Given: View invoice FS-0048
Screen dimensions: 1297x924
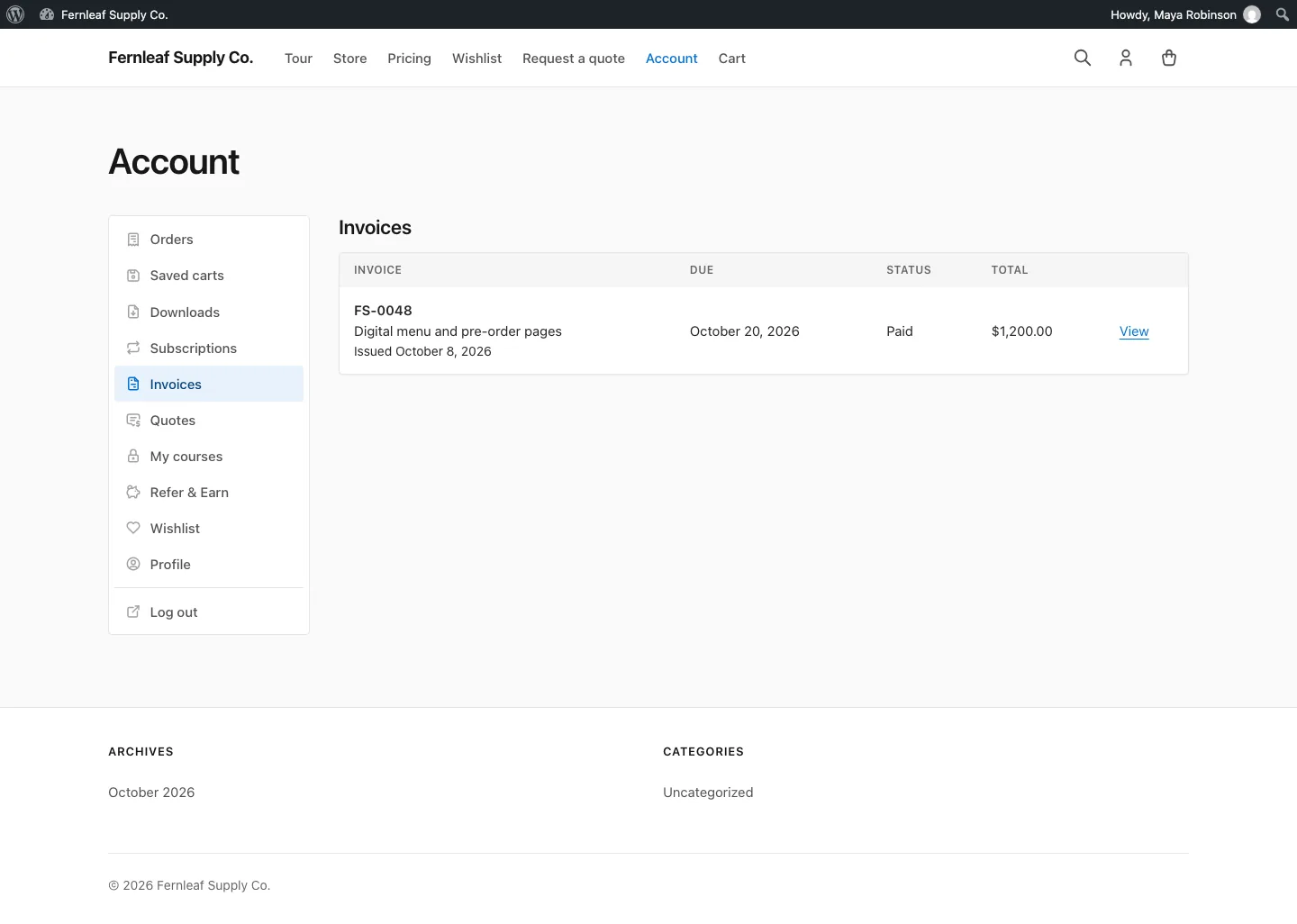Looking at the screenshot, I should (x=1134, y=331).
